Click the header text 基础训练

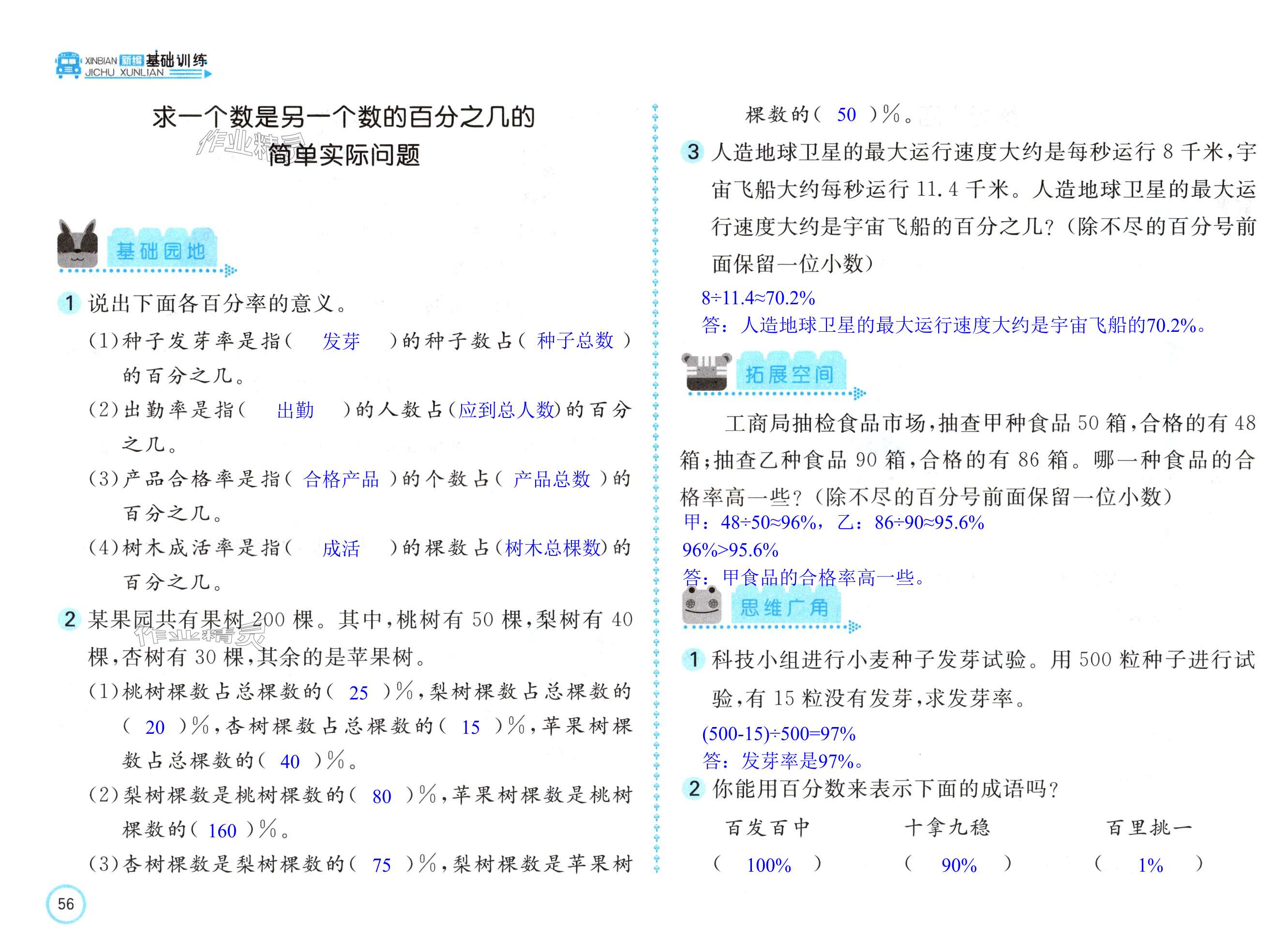(176, 60)
